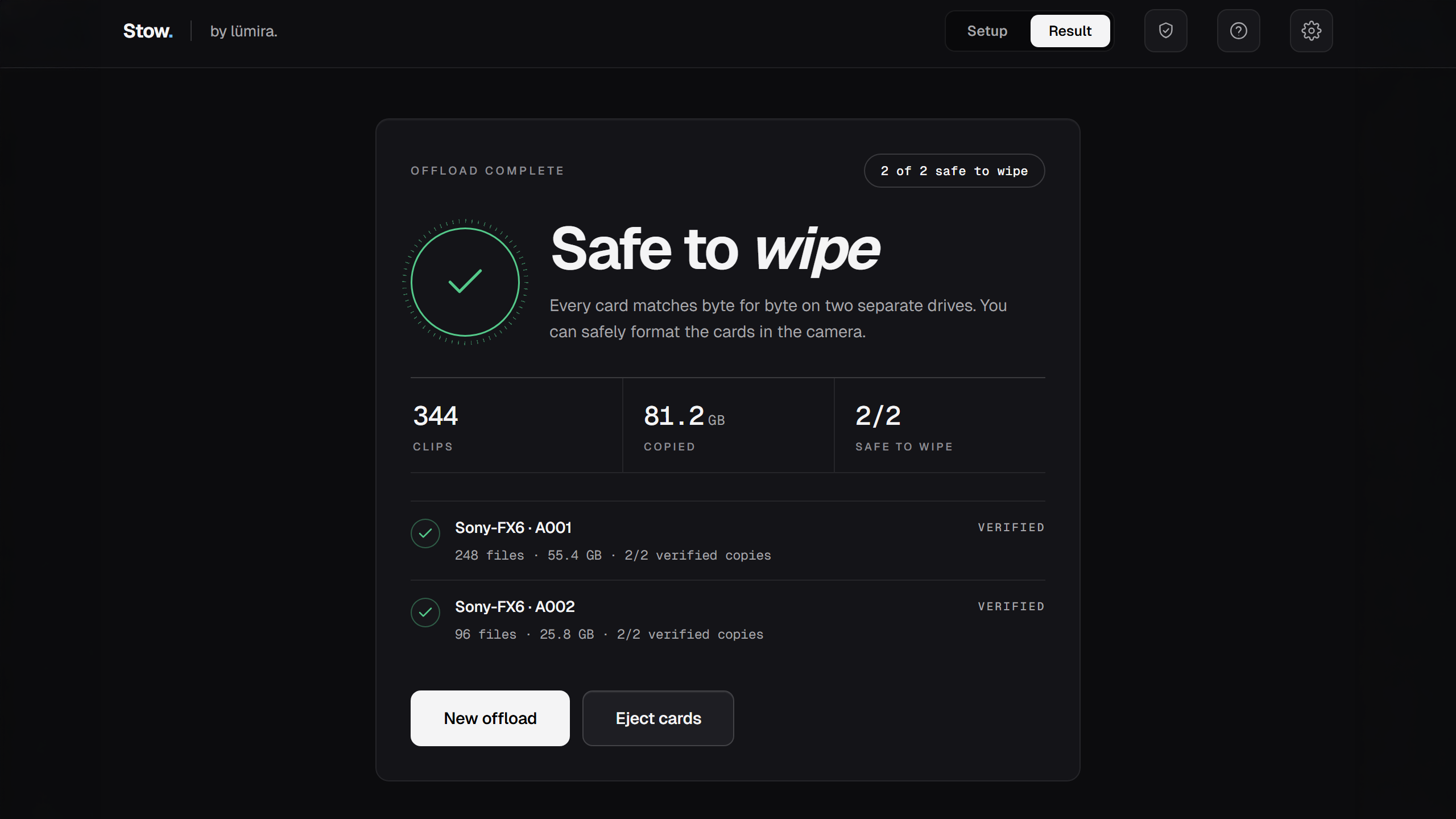Select the Sony-FX6 · A001 card name
The image size is (1456, 819).
513,528
